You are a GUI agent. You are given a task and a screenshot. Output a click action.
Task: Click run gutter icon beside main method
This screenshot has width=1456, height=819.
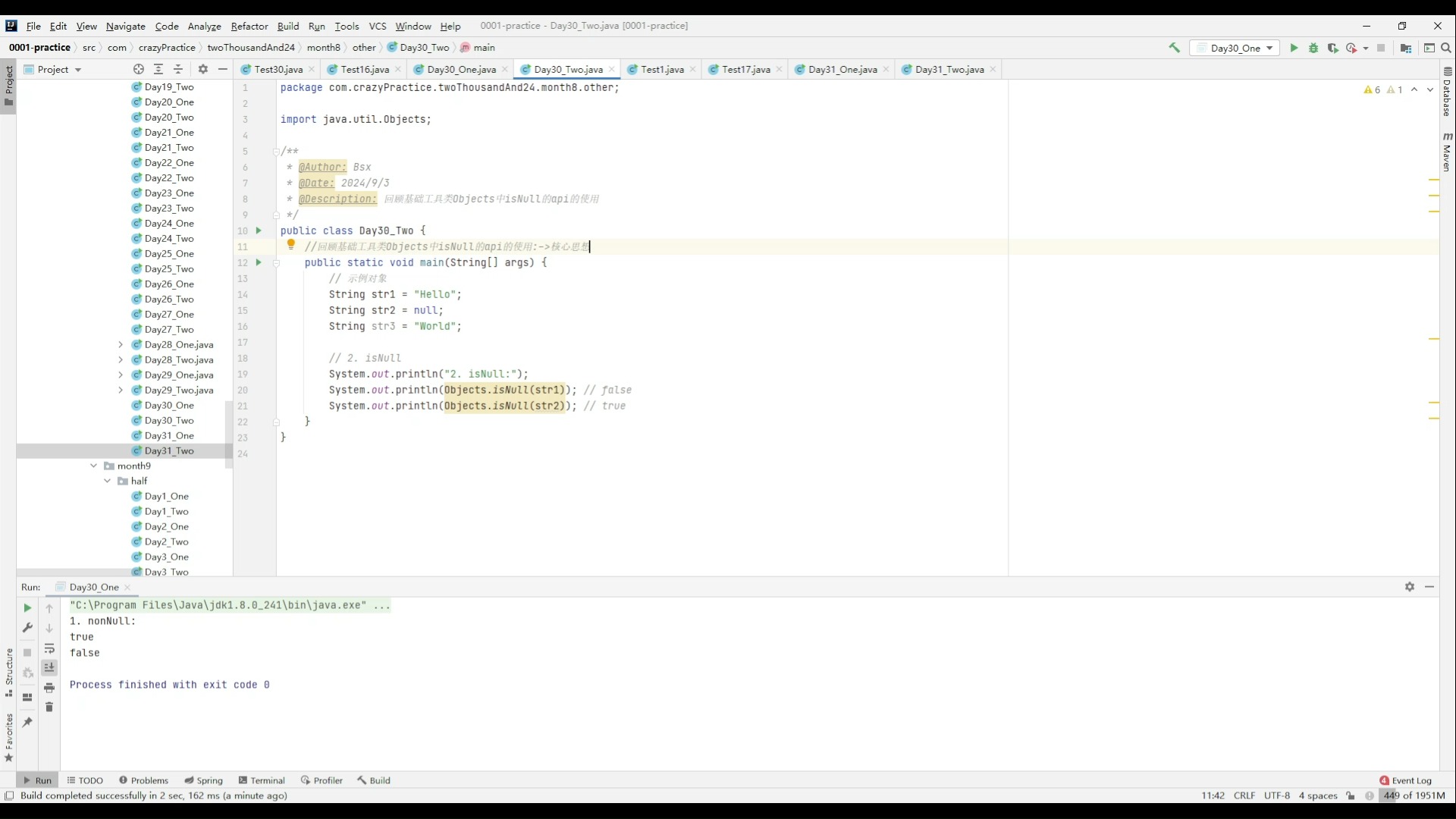pyautogui.click(x=259, y=262)
